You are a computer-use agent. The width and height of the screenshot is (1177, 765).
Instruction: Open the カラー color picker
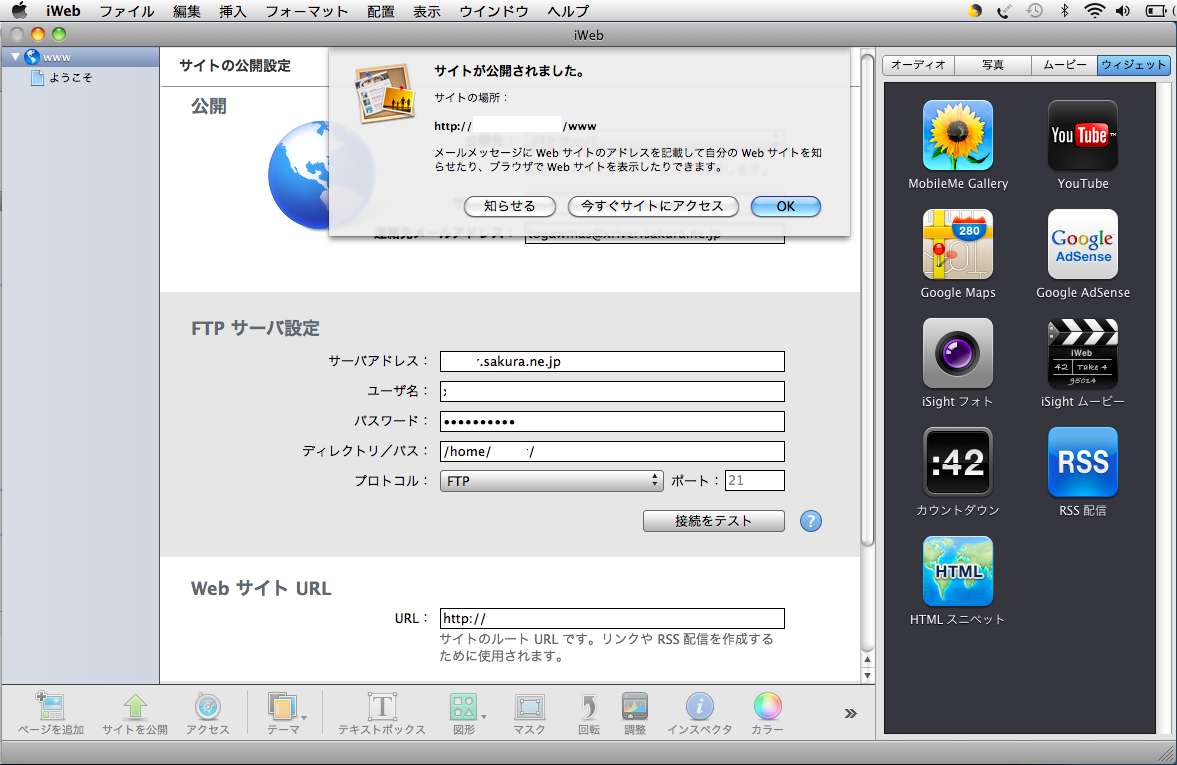click(767, 708)
